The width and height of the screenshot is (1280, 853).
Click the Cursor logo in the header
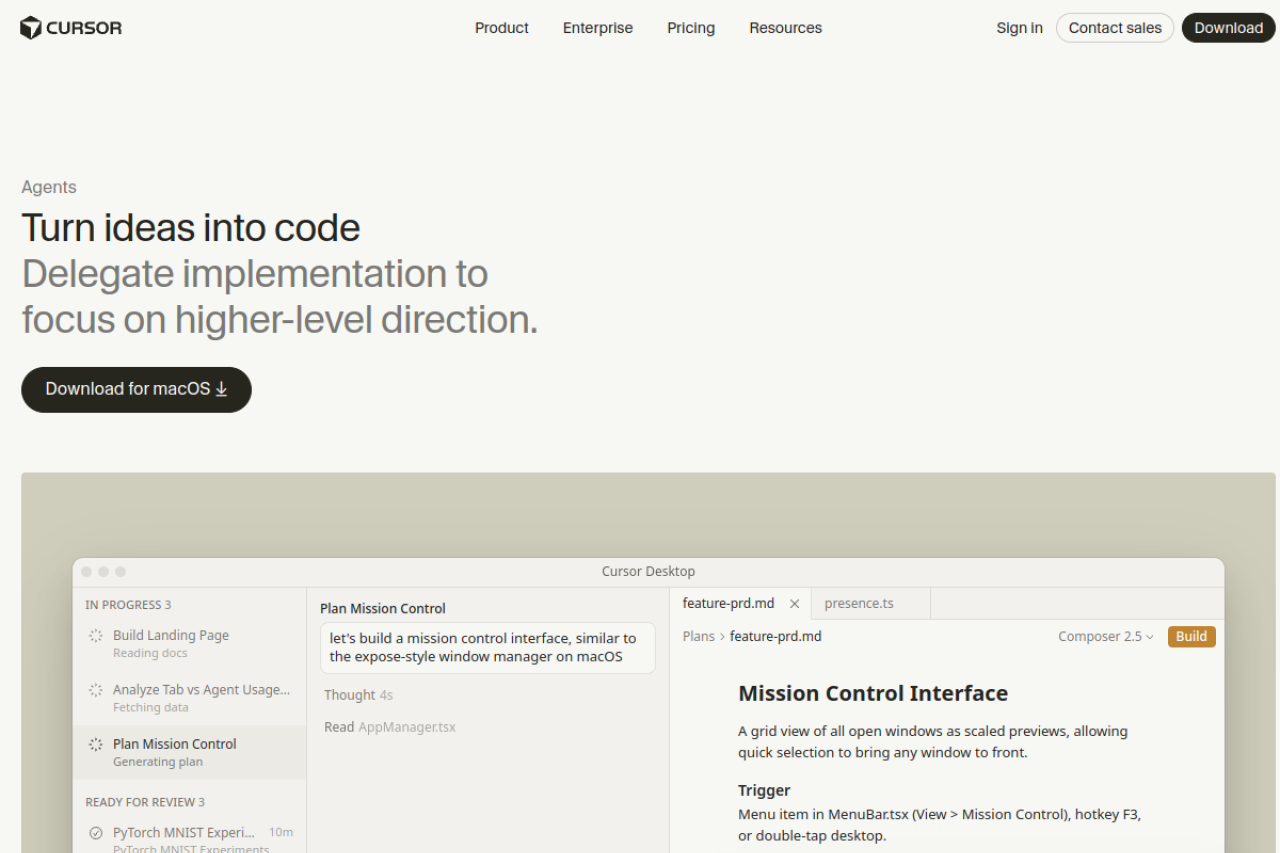[71, 28]
